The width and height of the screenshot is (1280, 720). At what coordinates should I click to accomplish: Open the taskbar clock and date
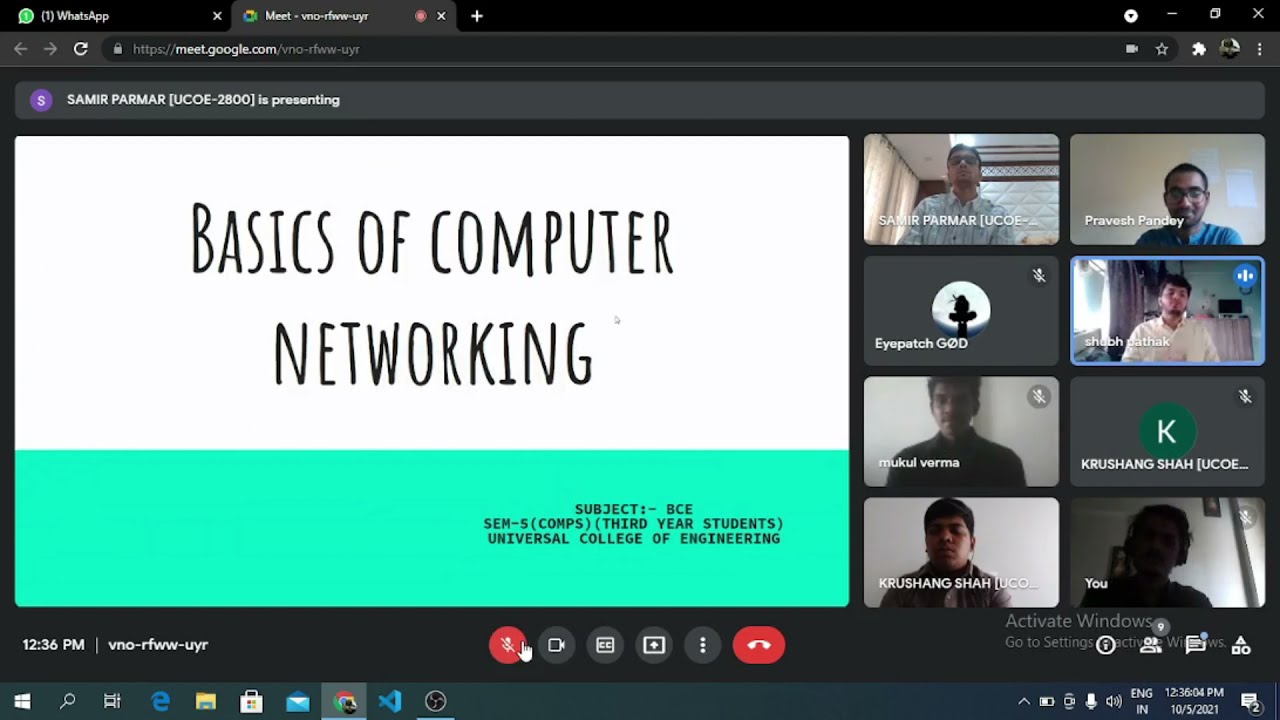[x=1194, y=702]
